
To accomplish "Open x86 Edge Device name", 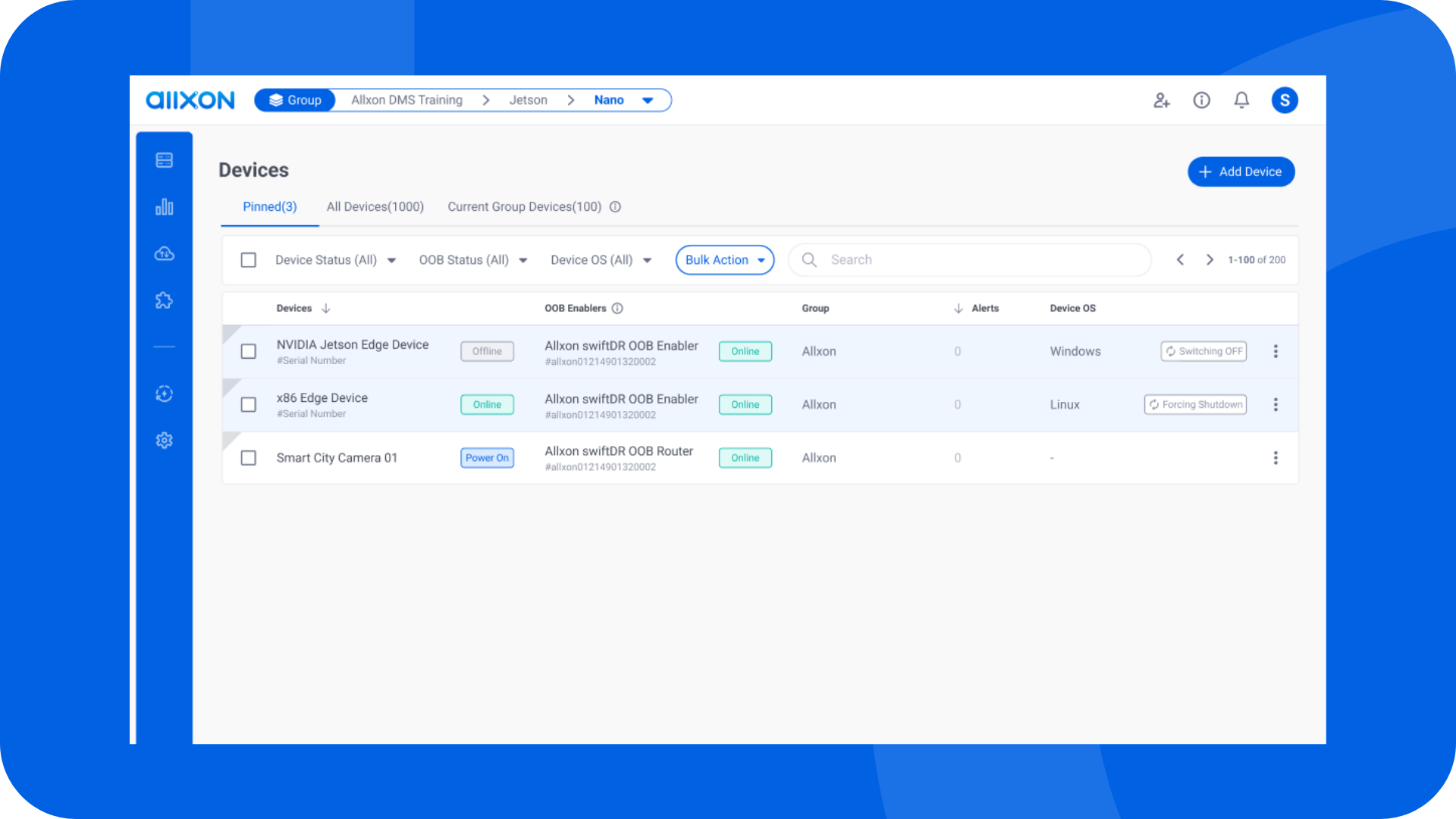I will [322, 398].
